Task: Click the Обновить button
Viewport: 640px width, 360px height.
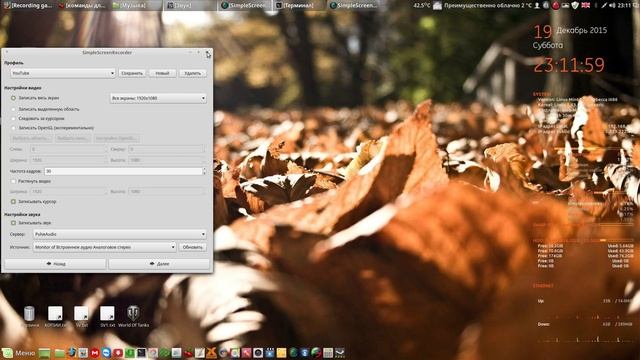Action: point(192,247)
